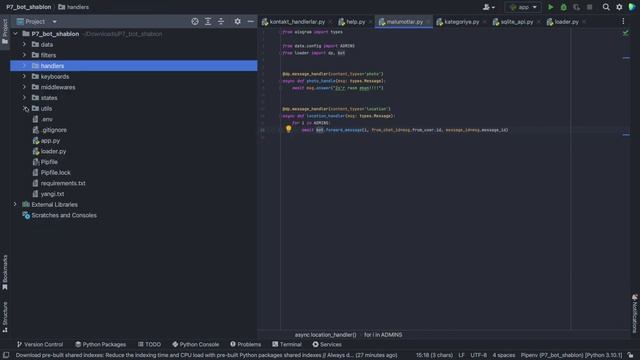Open Scratches and Consoles node
The height and width of the screenshot is (360, 640).
pyautogui.click(x=64, y=215)
